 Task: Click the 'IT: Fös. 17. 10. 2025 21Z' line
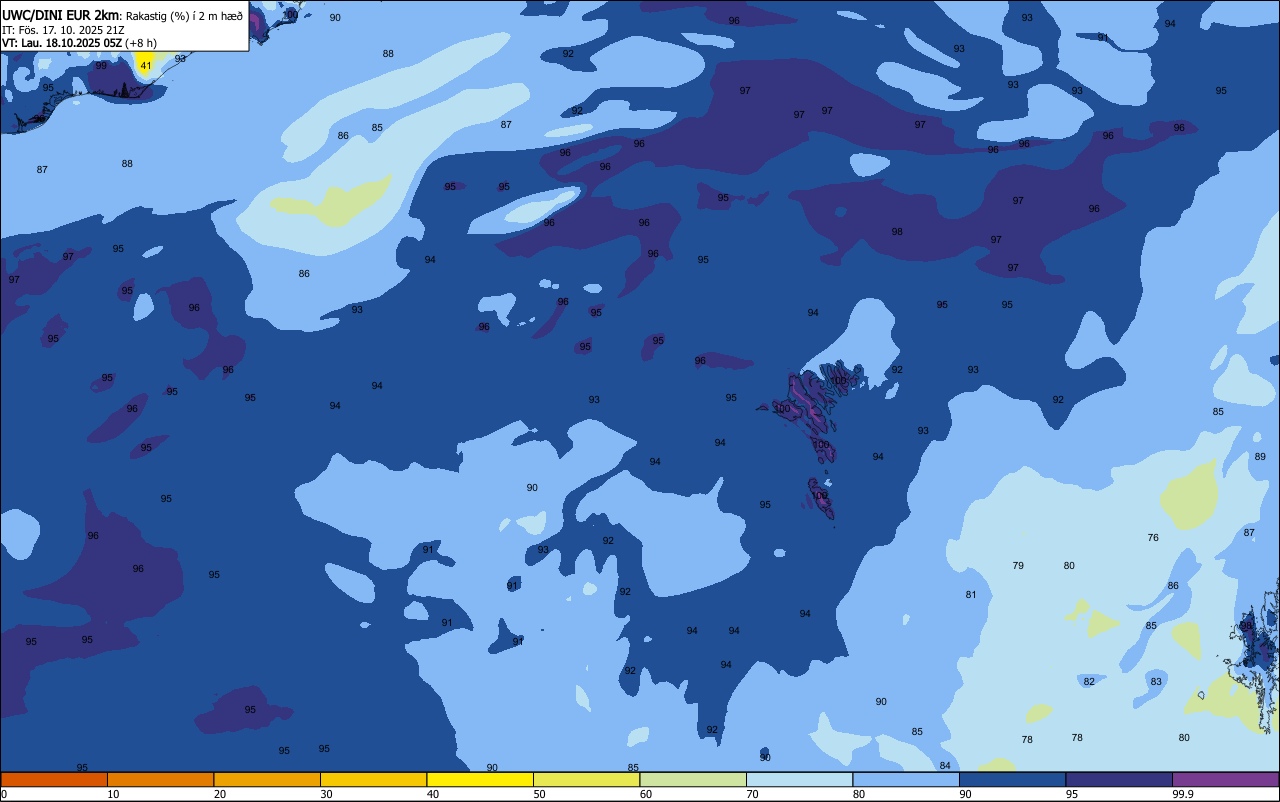coord(63,30)
